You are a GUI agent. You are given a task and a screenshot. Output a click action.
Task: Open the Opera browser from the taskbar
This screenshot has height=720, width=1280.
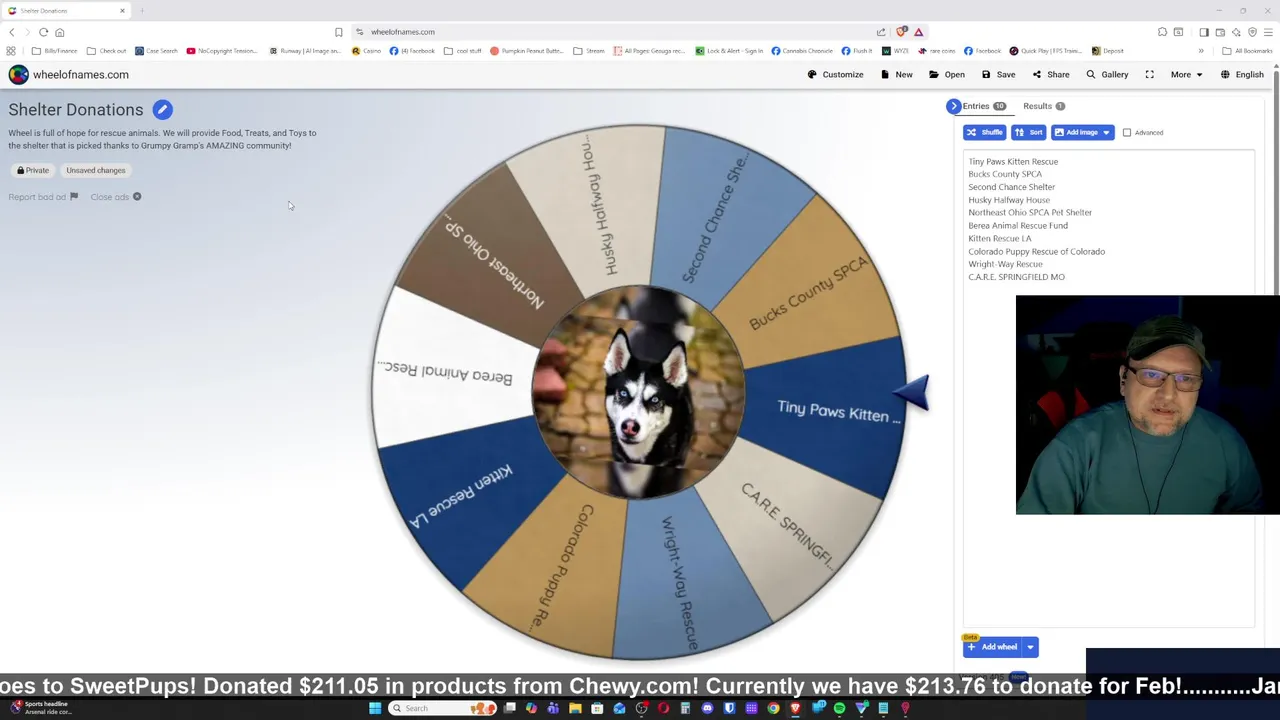(663, 708)
